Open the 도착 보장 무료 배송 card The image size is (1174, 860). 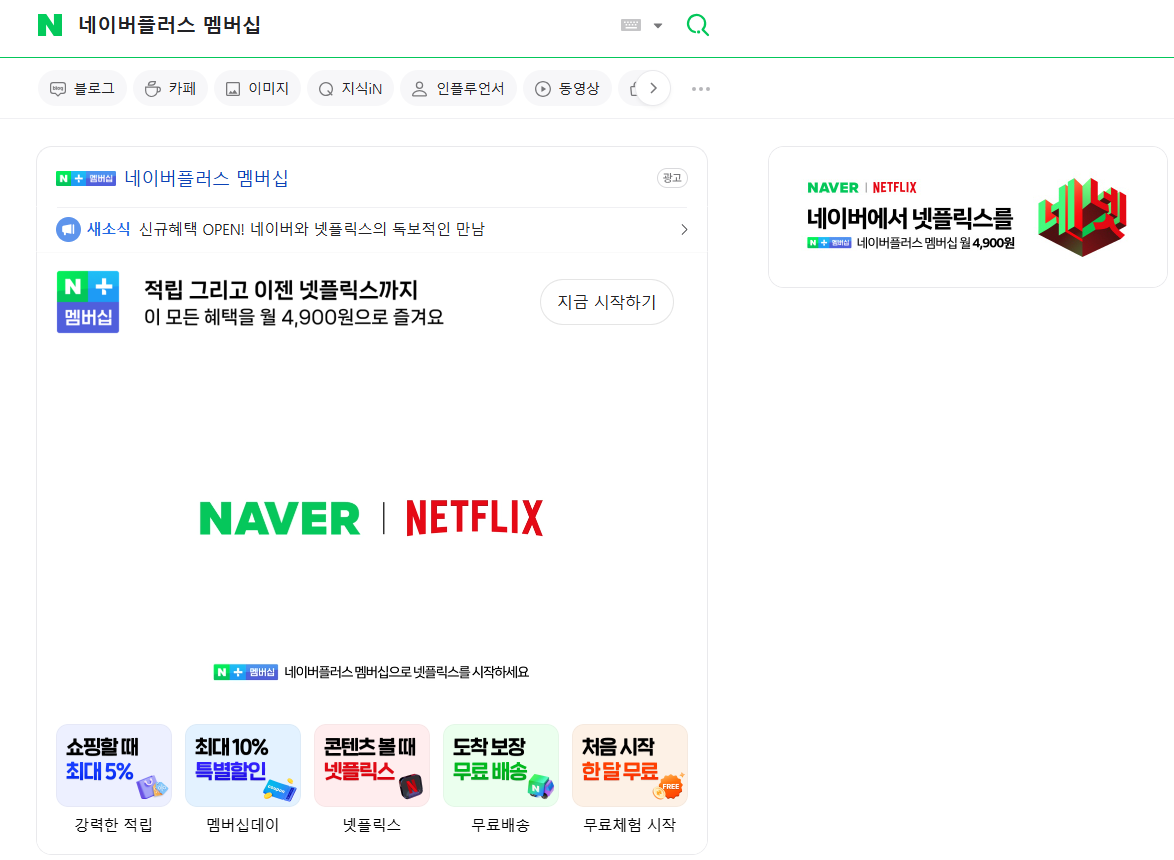pyautogui.click(x=501, y=765)
